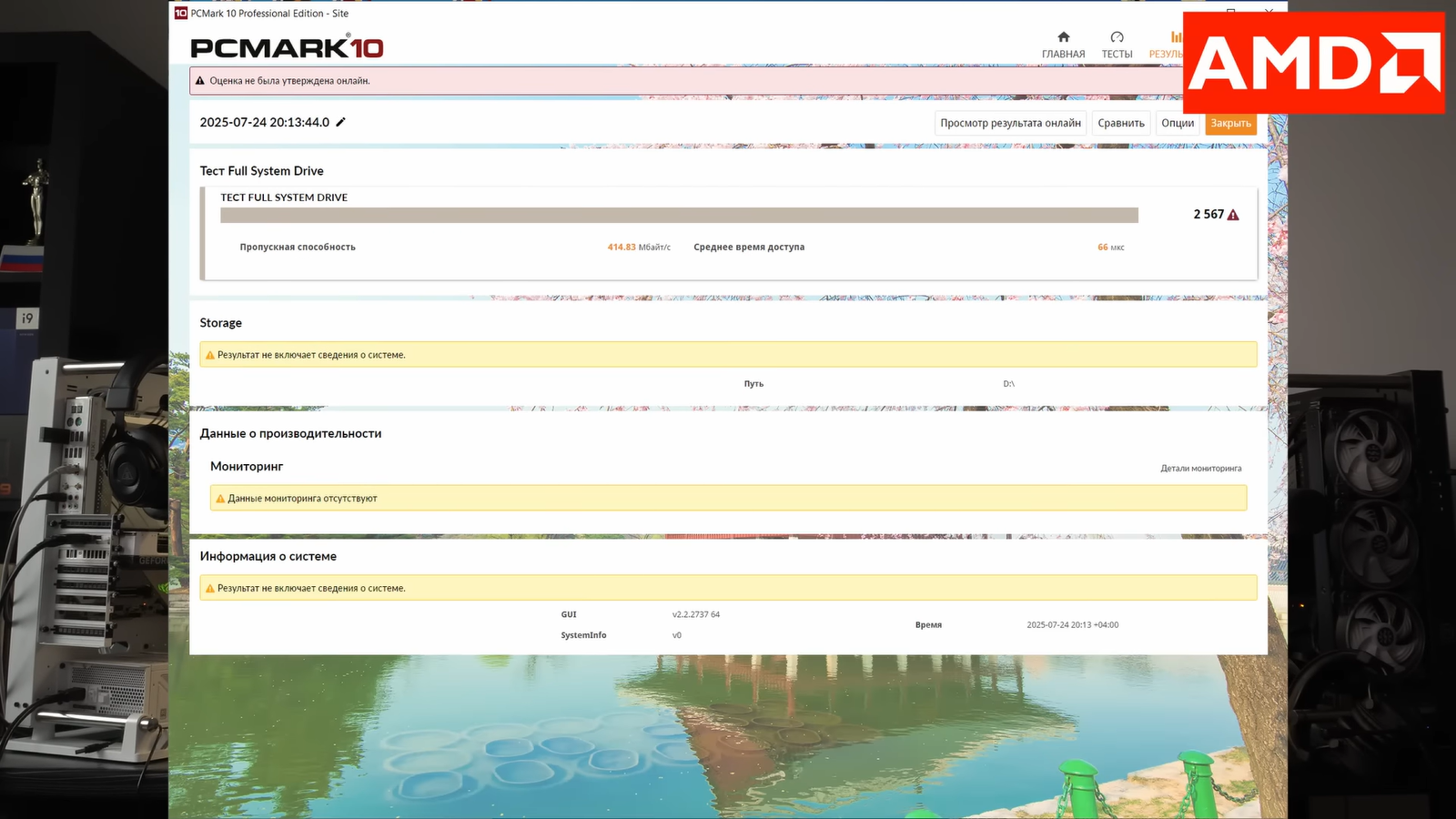The width and height of the screenshot is (1456, 819).
Task: Click the Время label in system information
Action: [928, 625]
